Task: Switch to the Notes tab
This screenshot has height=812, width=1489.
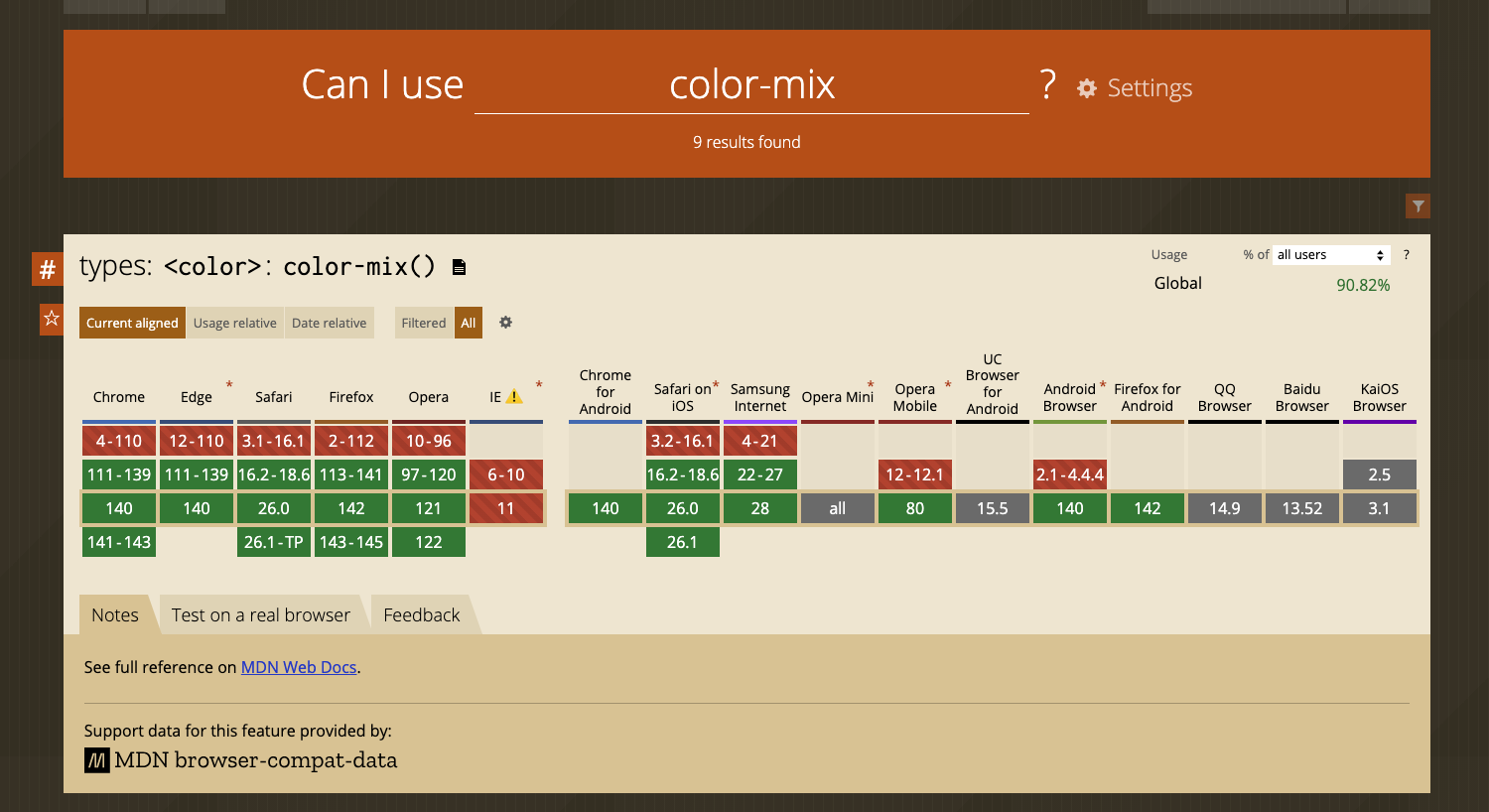Action: point(114,614)
